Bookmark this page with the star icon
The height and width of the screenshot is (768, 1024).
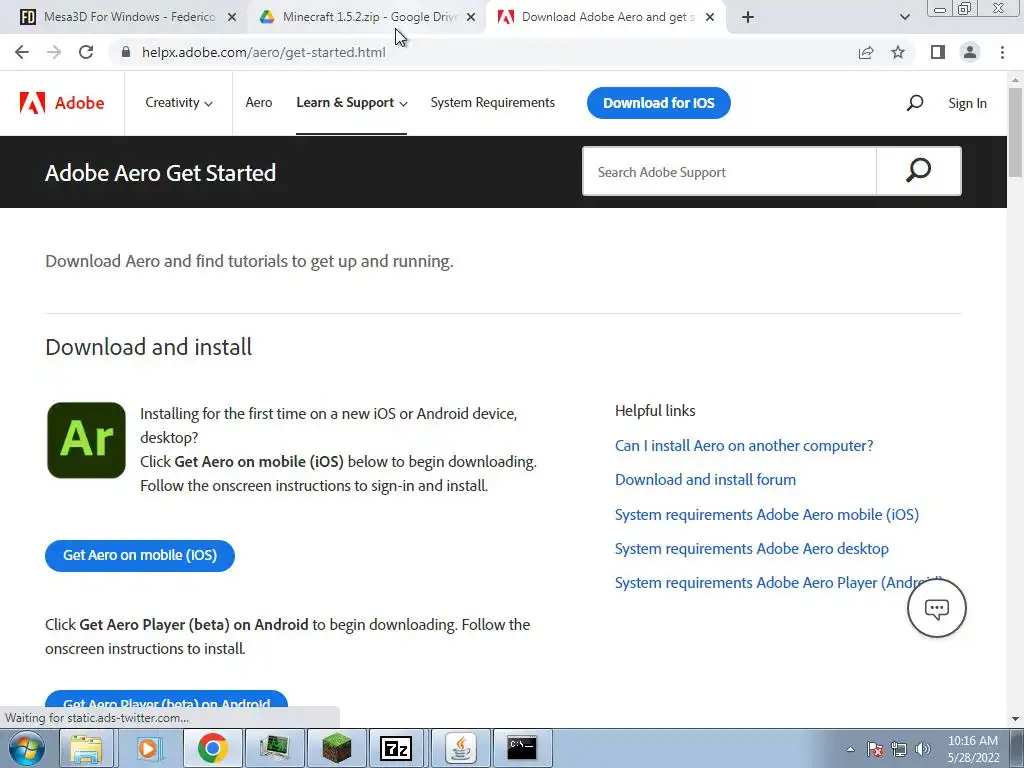898,52
